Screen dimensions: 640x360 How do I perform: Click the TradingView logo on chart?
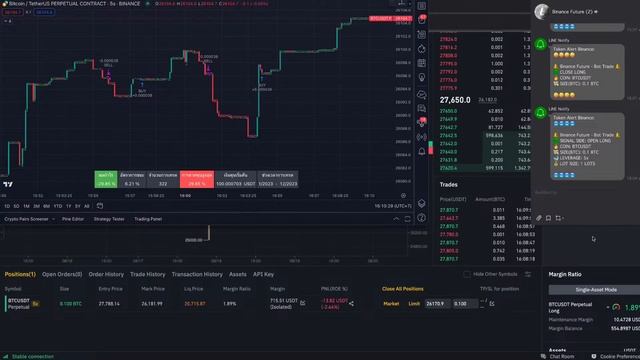click(x=8, y=184)
